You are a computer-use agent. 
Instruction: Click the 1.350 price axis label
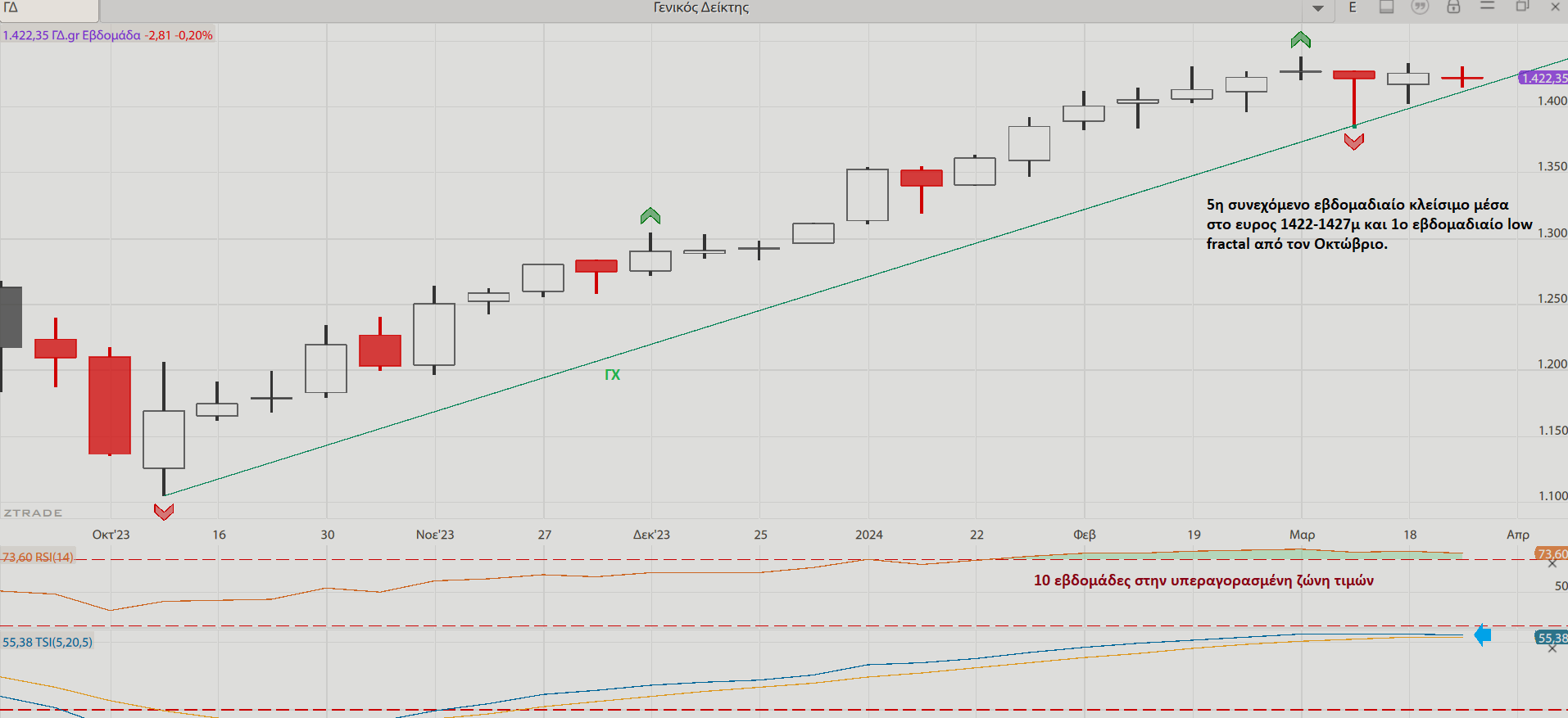coord(1552,166)
